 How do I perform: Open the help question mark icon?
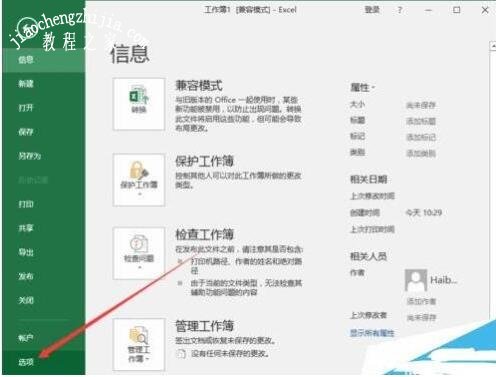click(x=400, y=10)
